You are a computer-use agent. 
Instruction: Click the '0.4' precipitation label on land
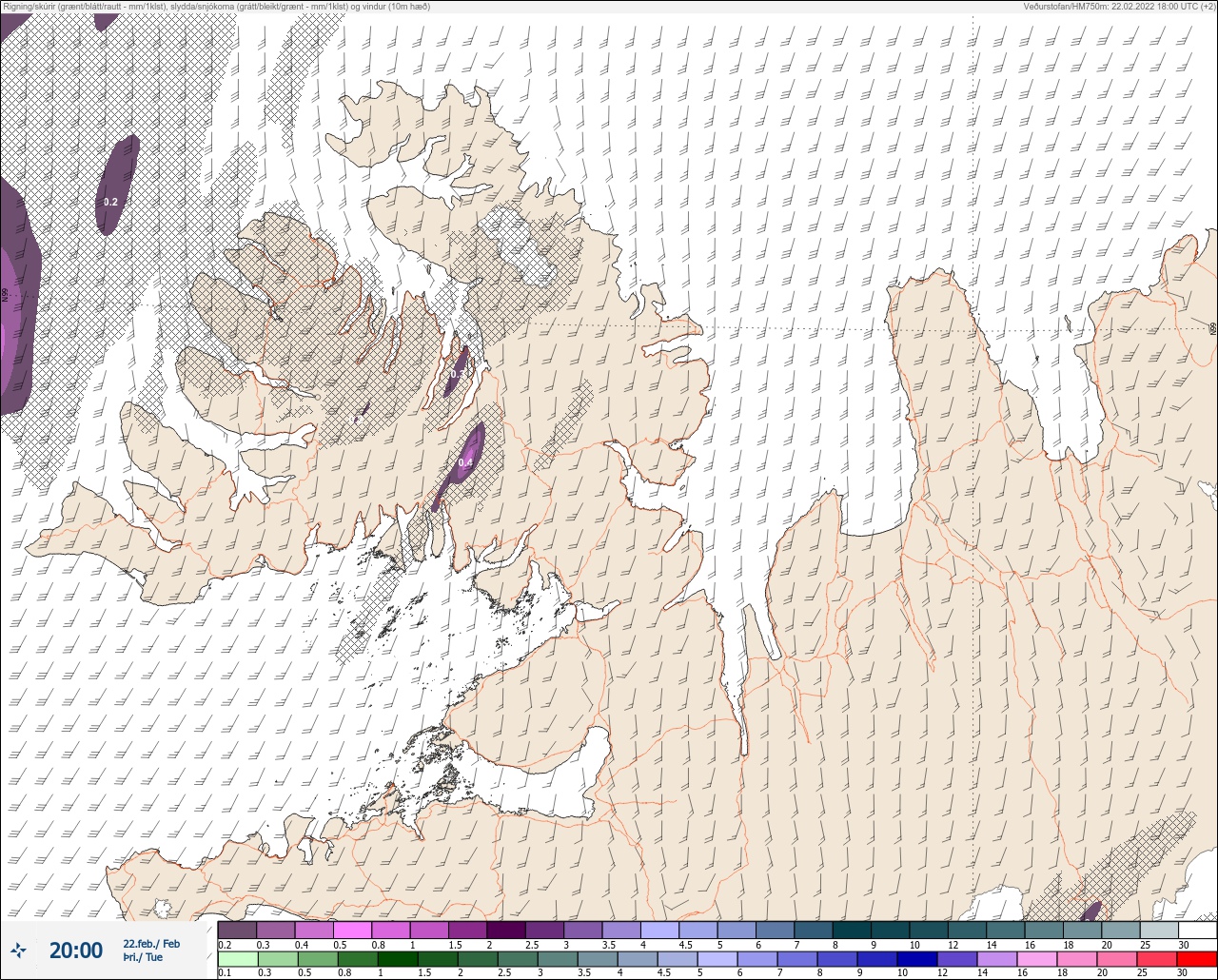click(465, 462)
